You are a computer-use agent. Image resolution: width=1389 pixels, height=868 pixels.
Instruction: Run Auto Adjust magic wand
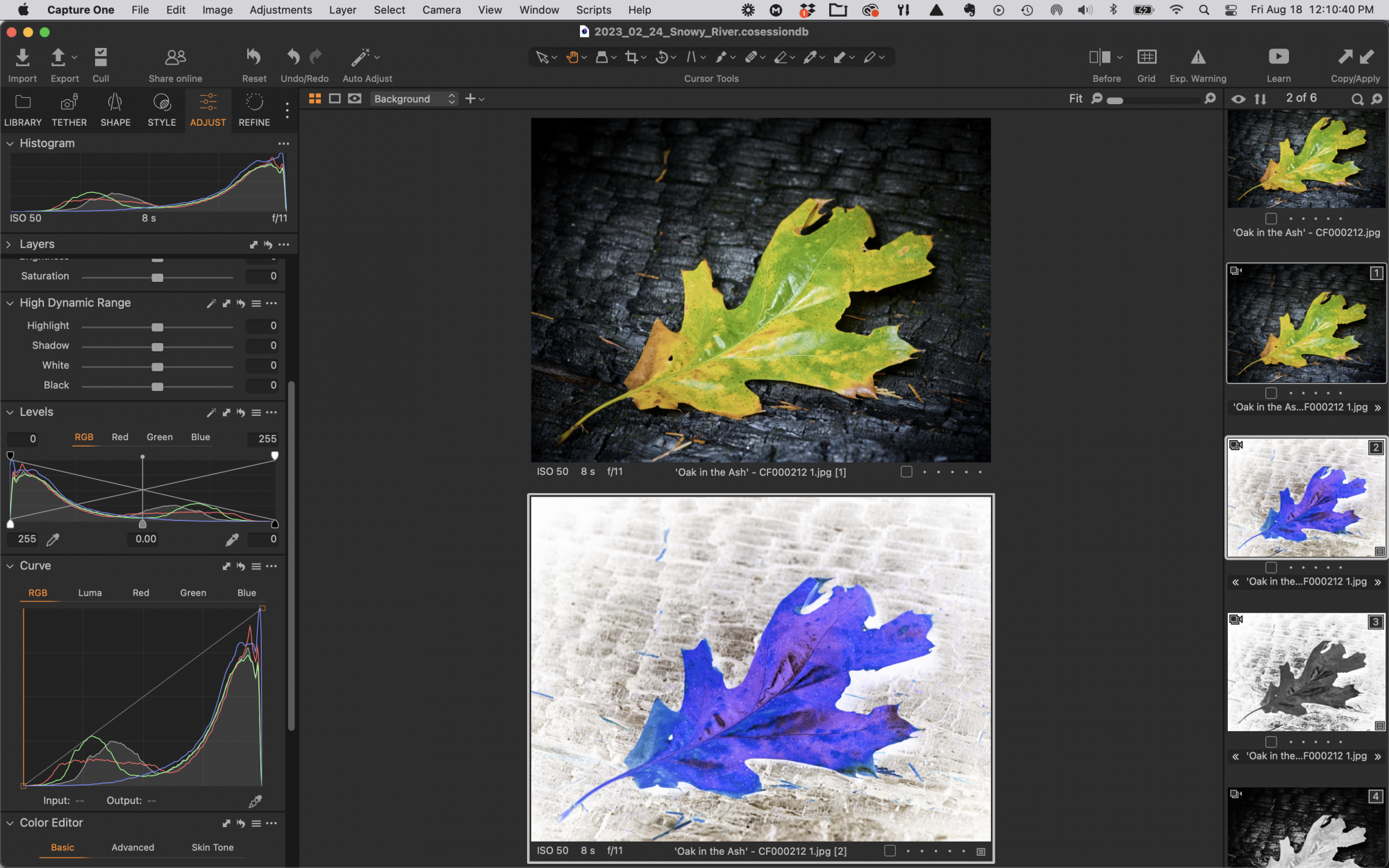360,57
